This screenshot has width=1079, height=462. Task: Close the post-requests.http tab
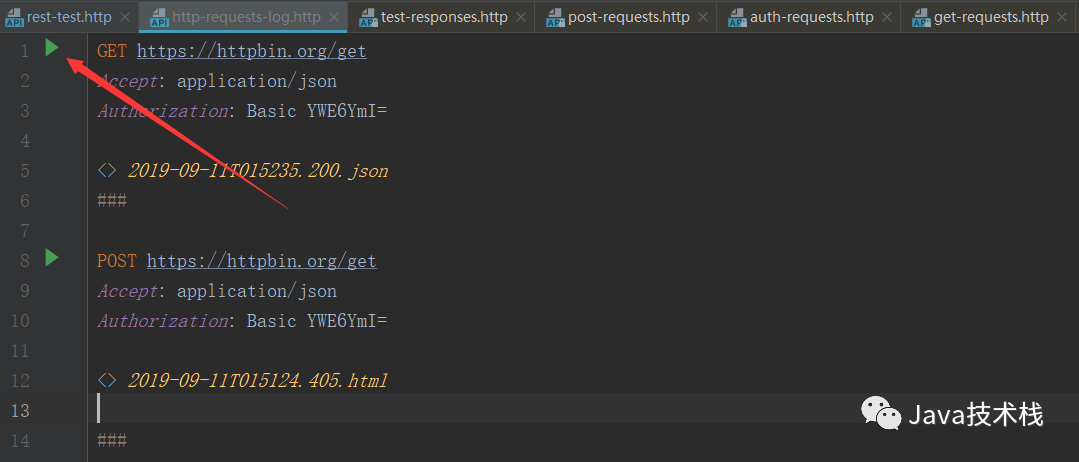point(703,17)
